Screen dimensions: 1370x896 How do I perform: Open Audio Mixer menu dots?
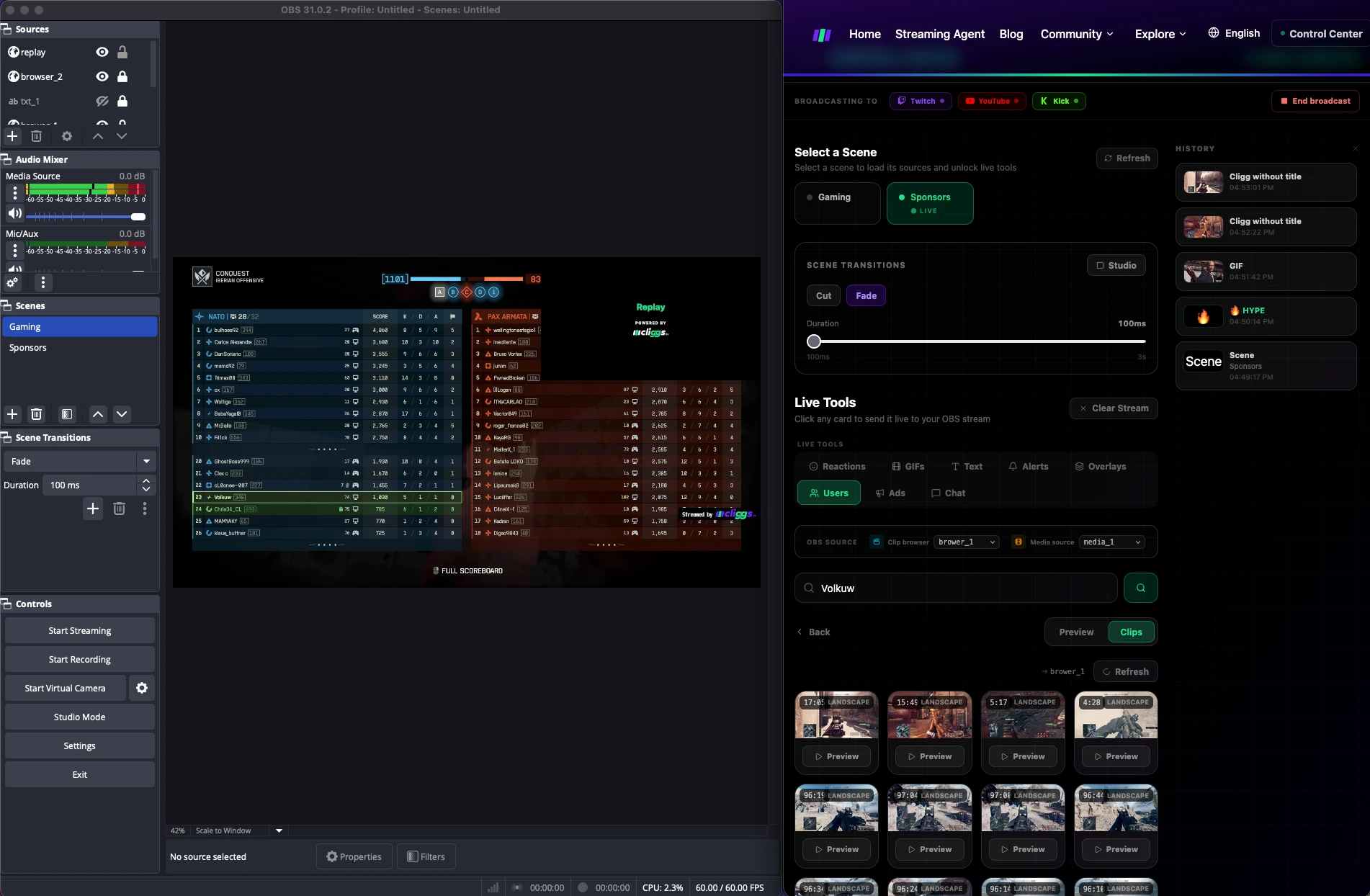click(43, 282)
